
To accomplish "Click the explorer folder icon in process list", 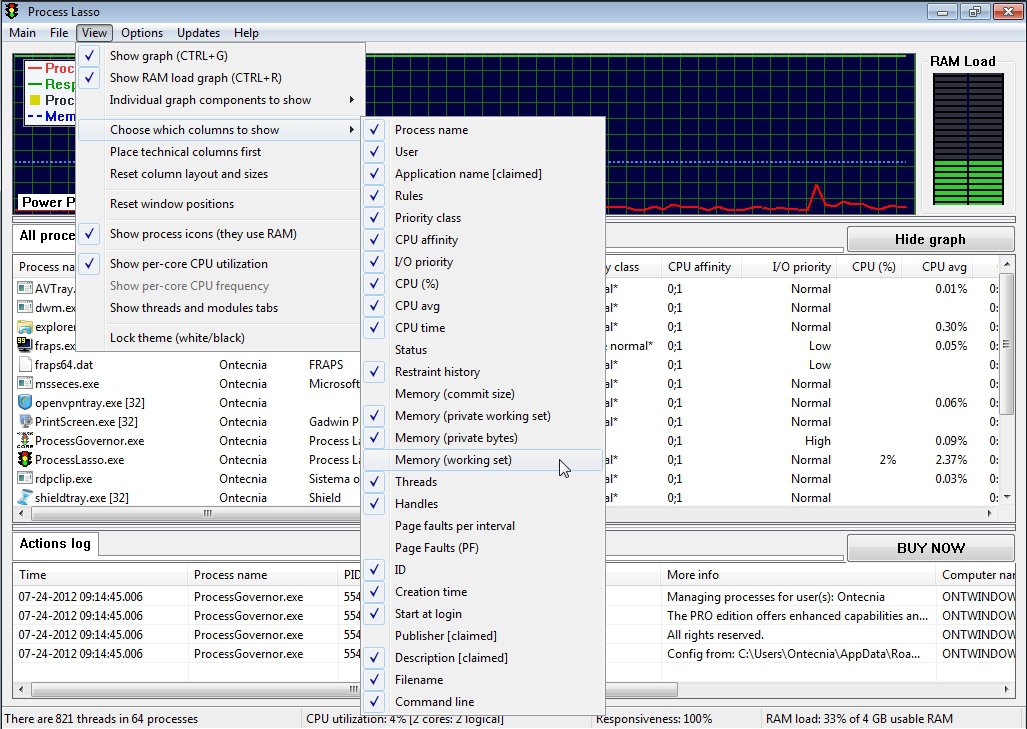I will click(x=25, y=326).
